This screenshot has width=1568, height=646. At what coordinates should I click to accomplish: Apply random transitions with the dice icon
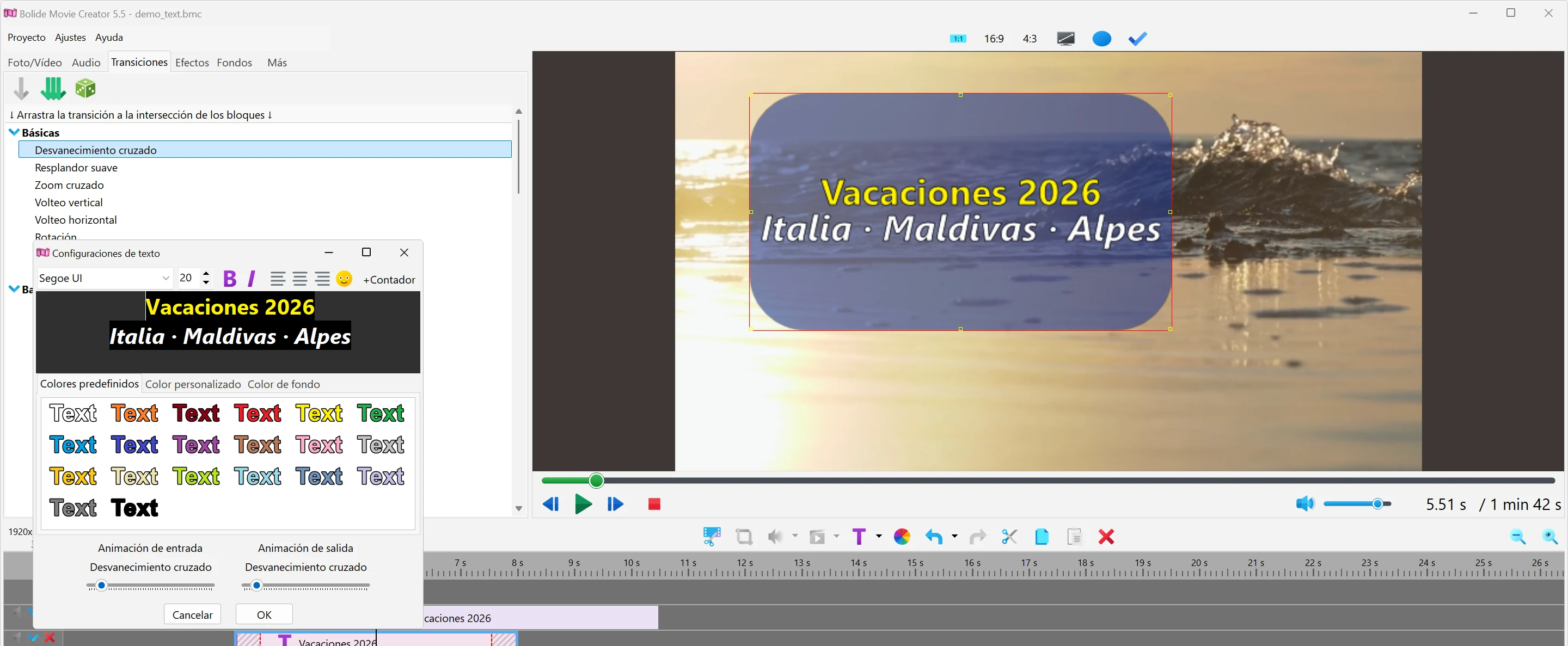pos(85,89)
